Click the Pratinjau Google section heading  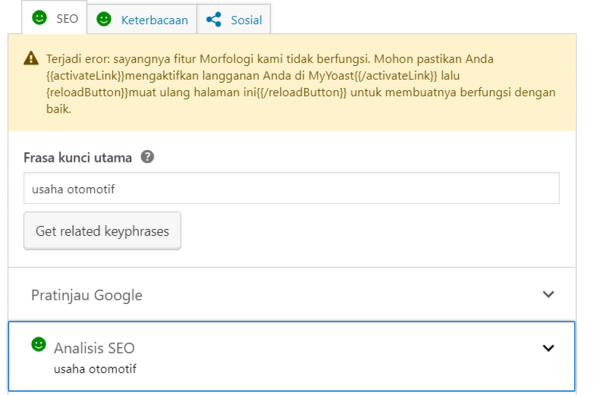tap(87, 295)
